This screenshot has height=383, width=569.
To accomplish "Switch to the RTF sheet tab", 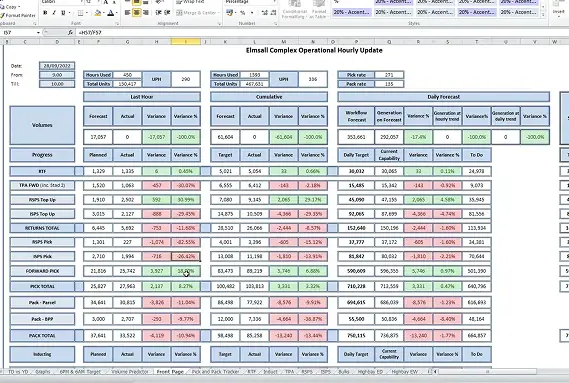I will click(x=251, y=372).
